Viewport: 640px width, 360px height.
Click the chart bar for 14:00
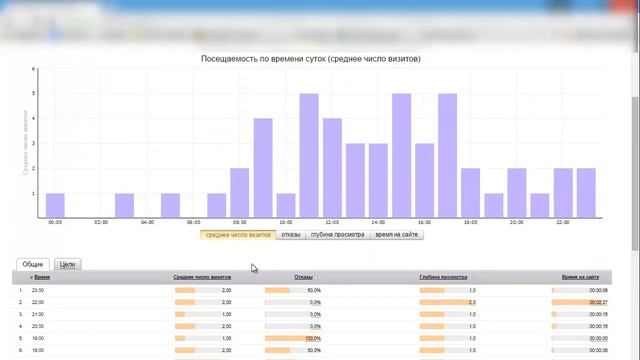[x=378, y=180]
